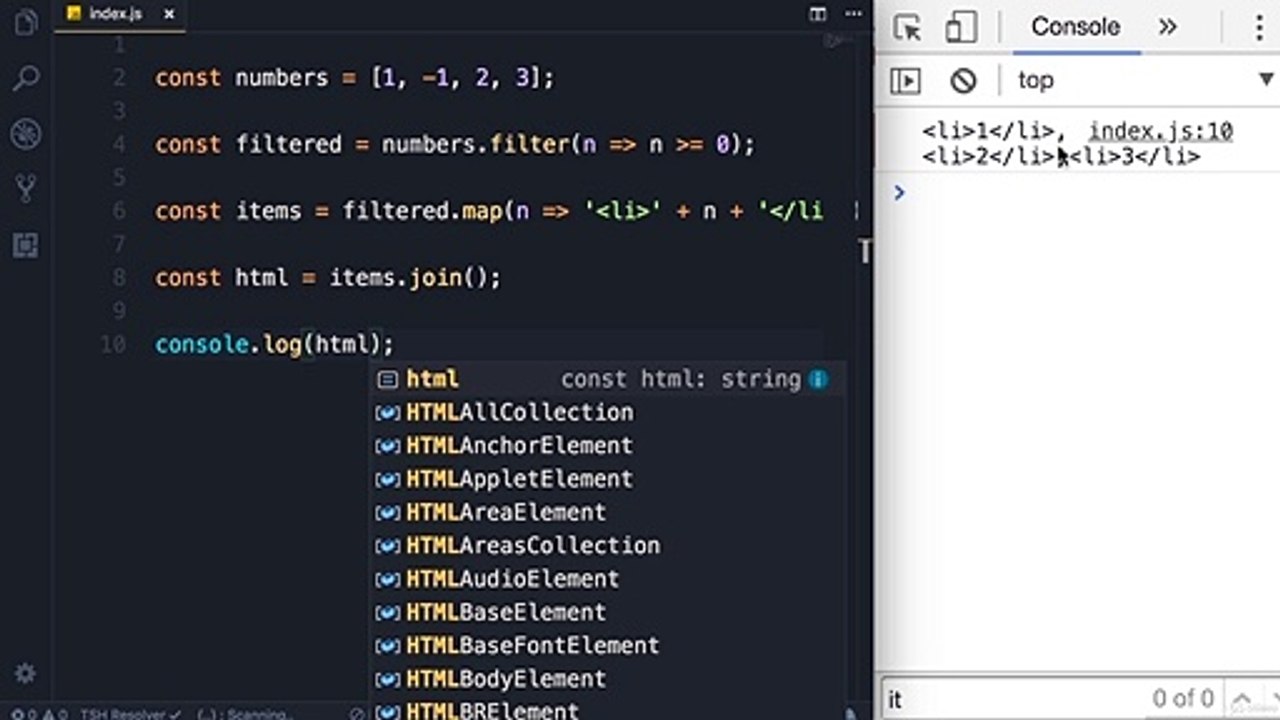Image resolution: width=1280 pixels, height=720 pixels.
Task: Choose the 'html' suggestion in autocomplete
Action: point(608,379)
